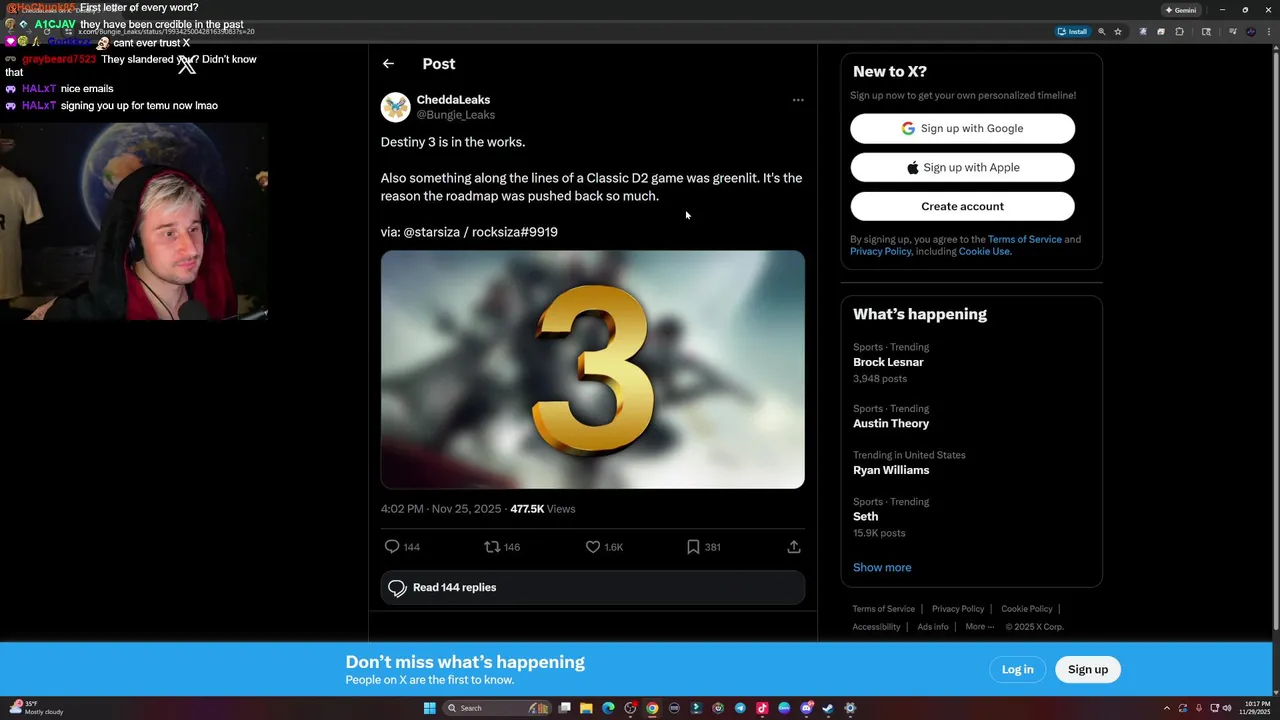The image size is (1280, 720).
Task: Click the Chrome profile avatar icon
Action: (1251, 31)
